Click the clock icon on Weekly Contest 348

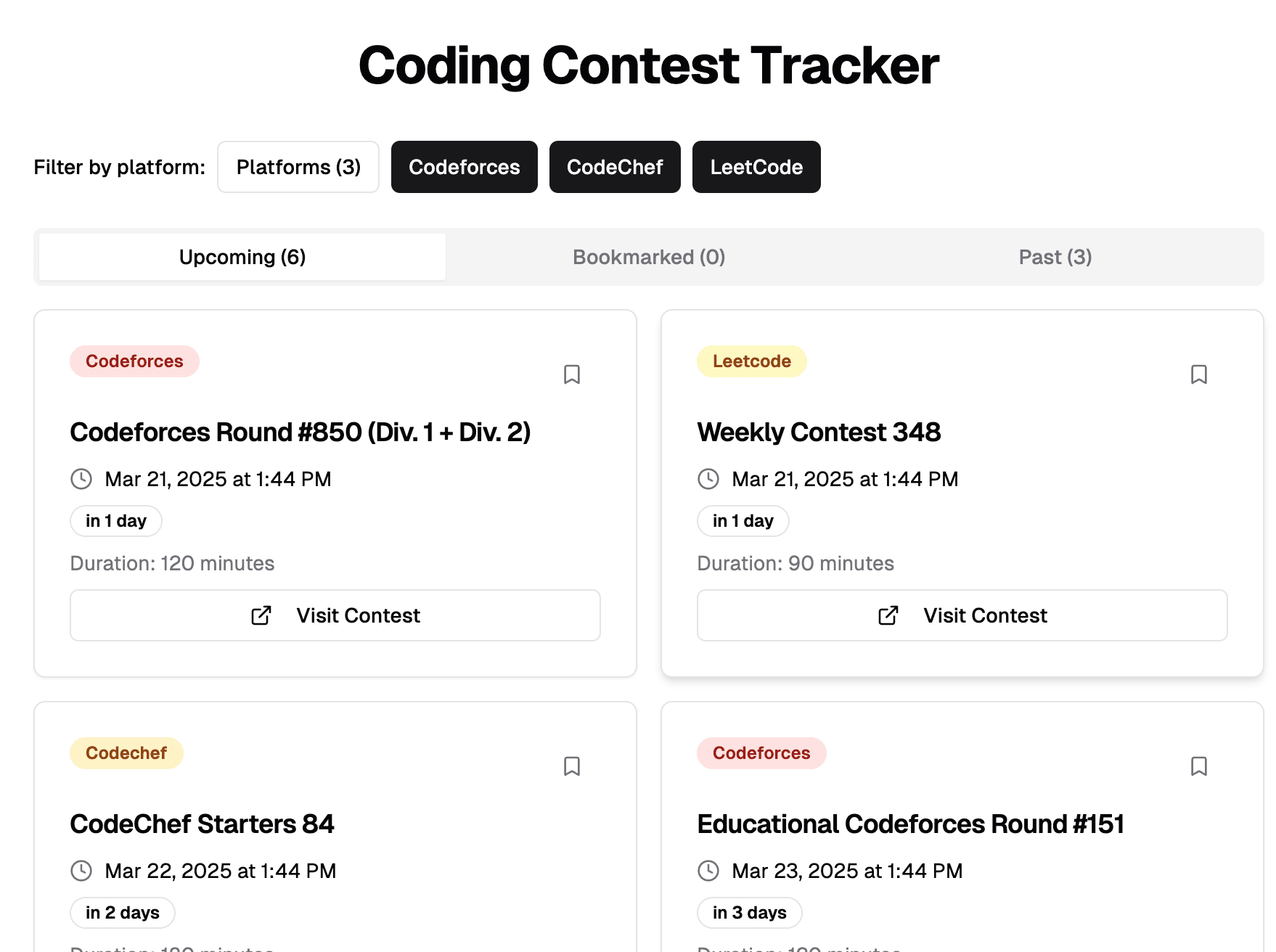pyautogui.click(x=708, y=479)
